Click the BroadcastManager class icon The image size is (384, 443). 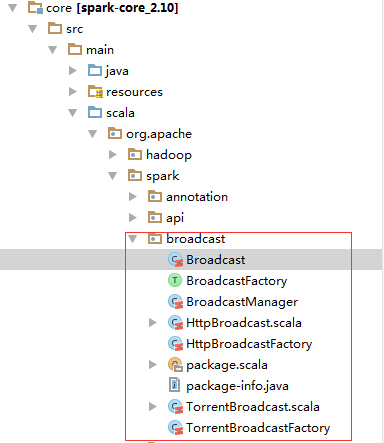pyautogui.click(x=175, y=302)
